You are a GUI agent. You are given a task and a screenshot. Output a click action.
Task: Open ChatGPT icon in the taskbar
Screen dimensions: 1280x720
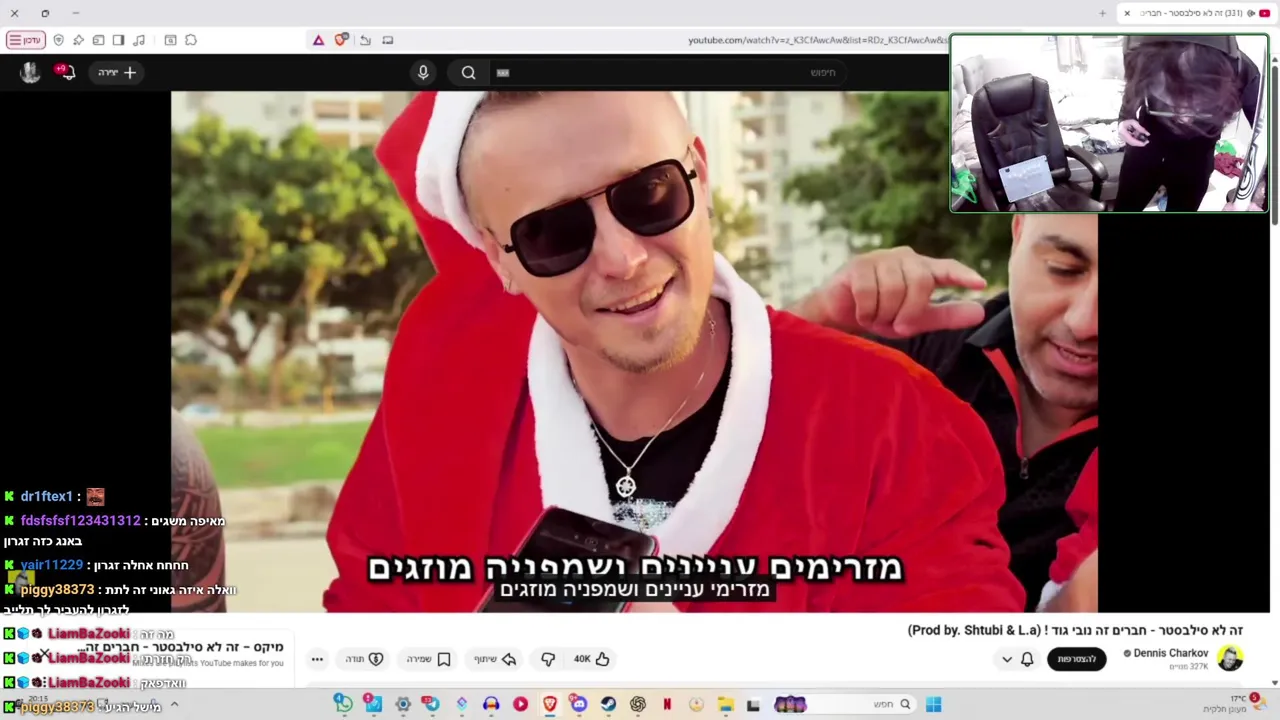pyautogui.click(x=638, y=705)
